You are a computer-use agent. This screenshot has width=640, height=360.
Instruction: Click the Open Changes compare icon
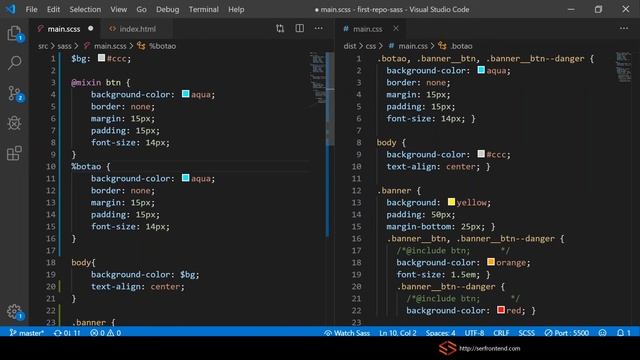[x=280, y=28]
